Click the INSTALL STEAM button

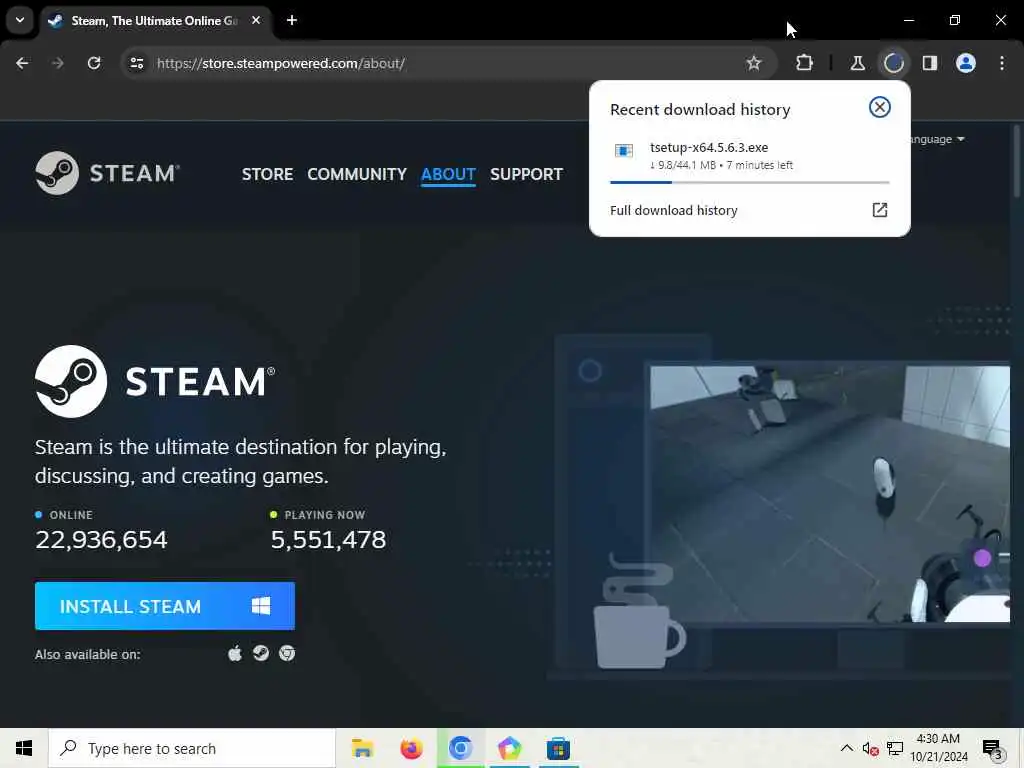(x=165, y=606)
